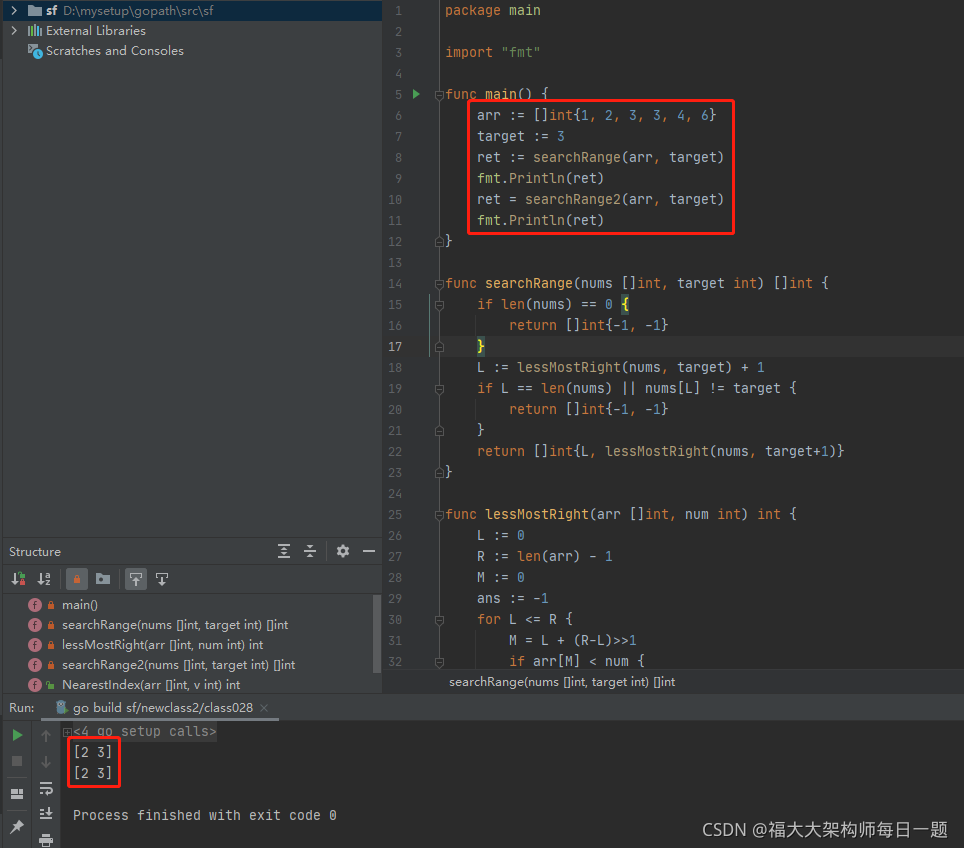Toggle autoscroll to source in Structure
Screen dimensions: 964x848
pyautogui.click(x=136, y=579)
